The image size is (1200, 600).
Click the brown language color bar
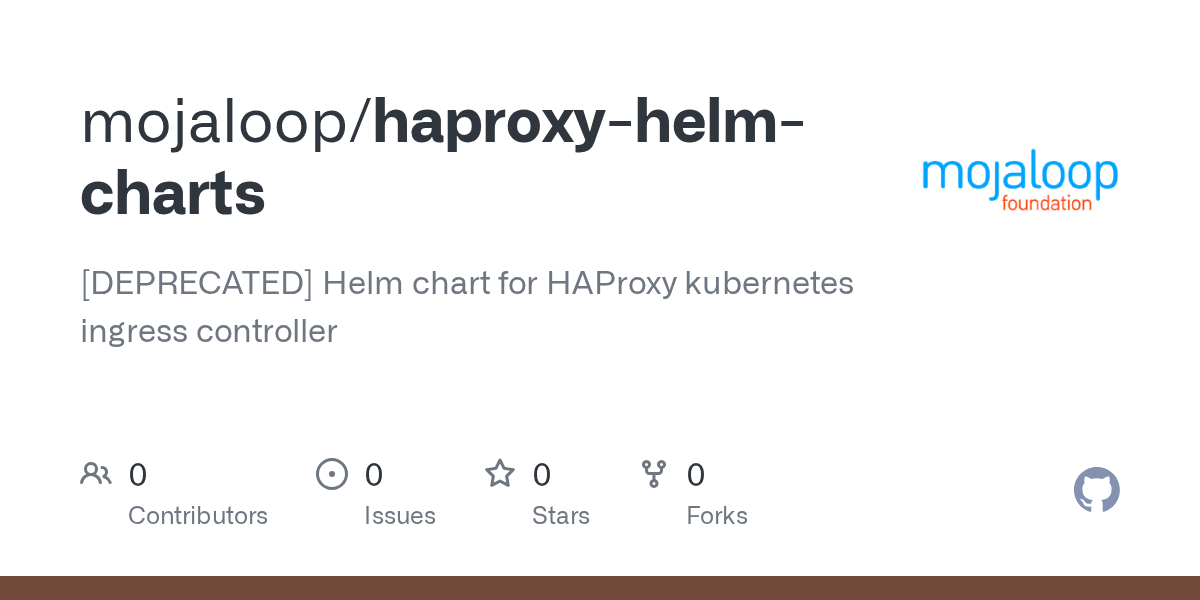pyautogui.click(x=600, y=588)
